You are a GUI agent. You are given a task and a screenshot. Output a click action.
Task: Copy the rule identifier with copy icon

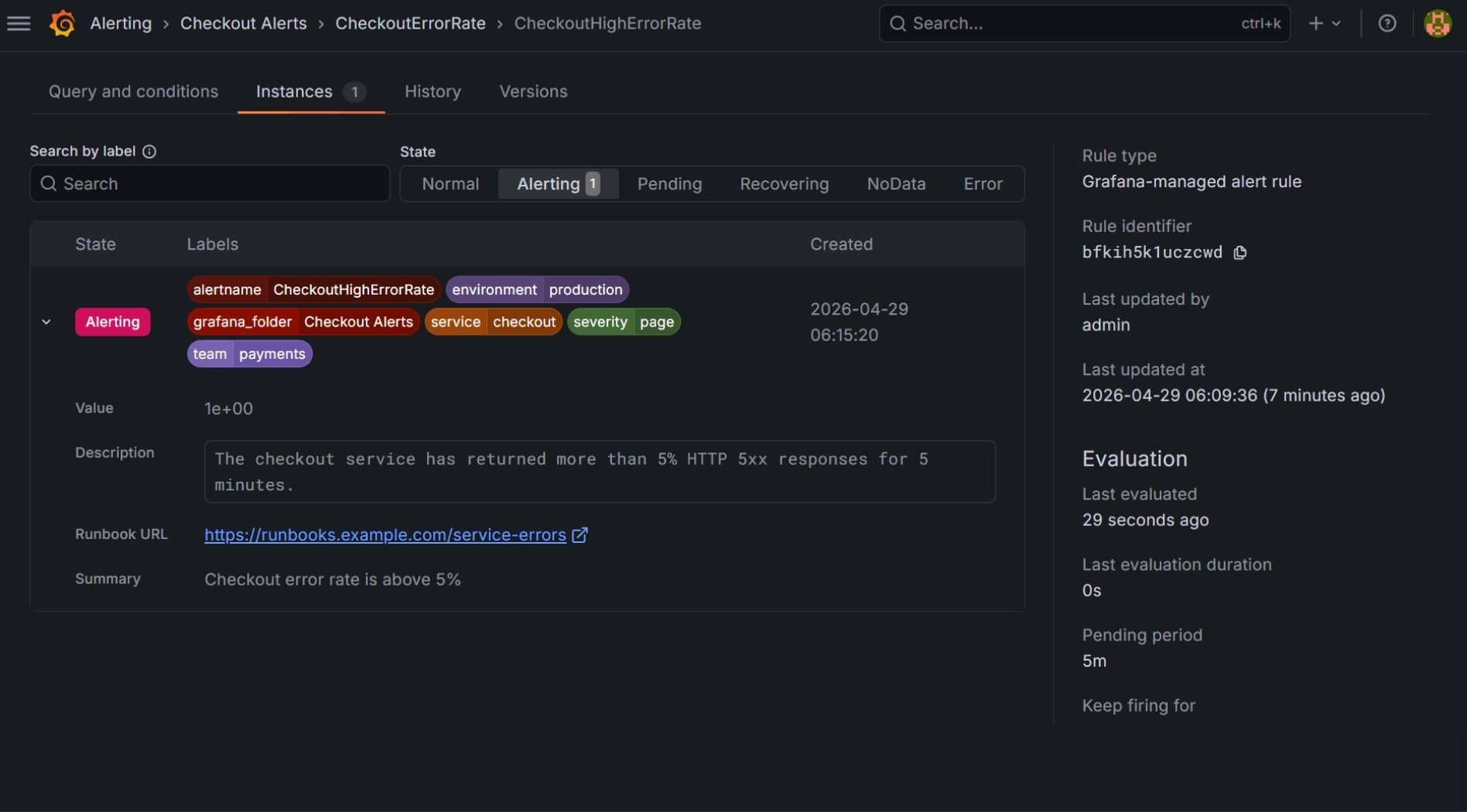pyautogui.click(x=1240, y=253)
